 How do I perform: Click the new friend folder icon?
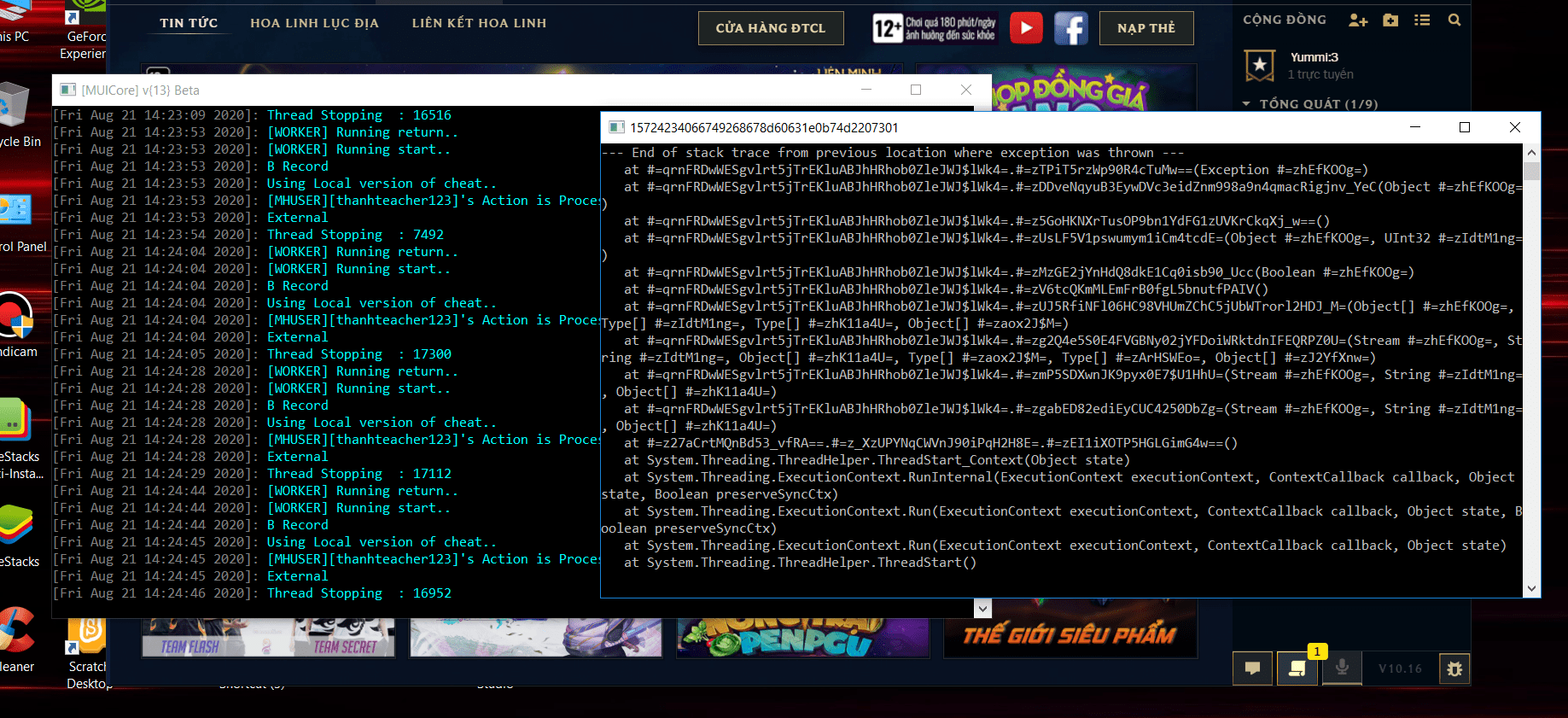[x=1390, y=20]
